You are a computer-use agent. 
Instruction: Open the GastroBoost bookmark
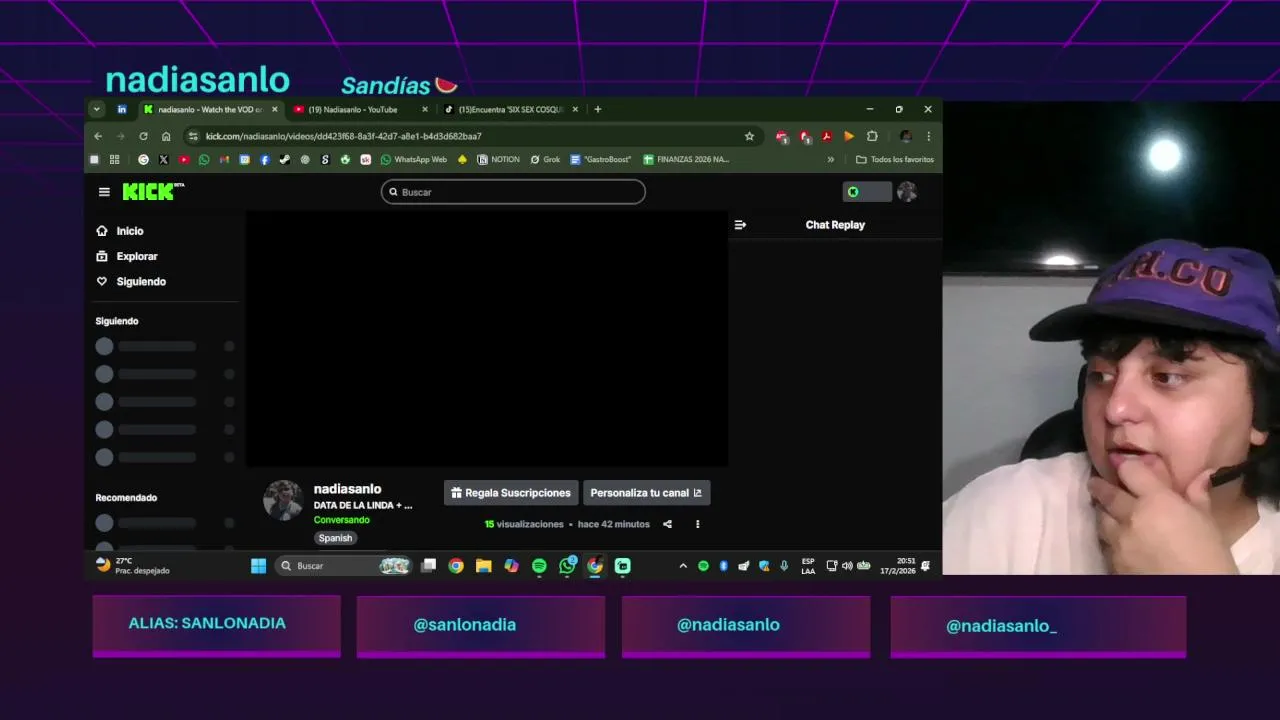pyautogui.click(x=601, y=159)
